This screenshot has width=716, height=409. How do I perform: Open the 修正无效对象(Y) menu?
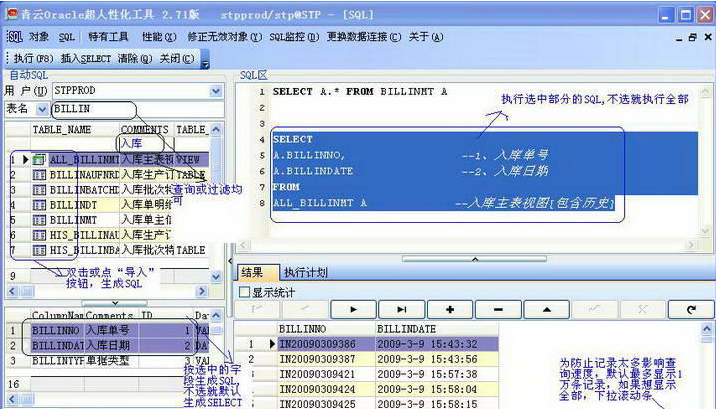click(225, 37)
